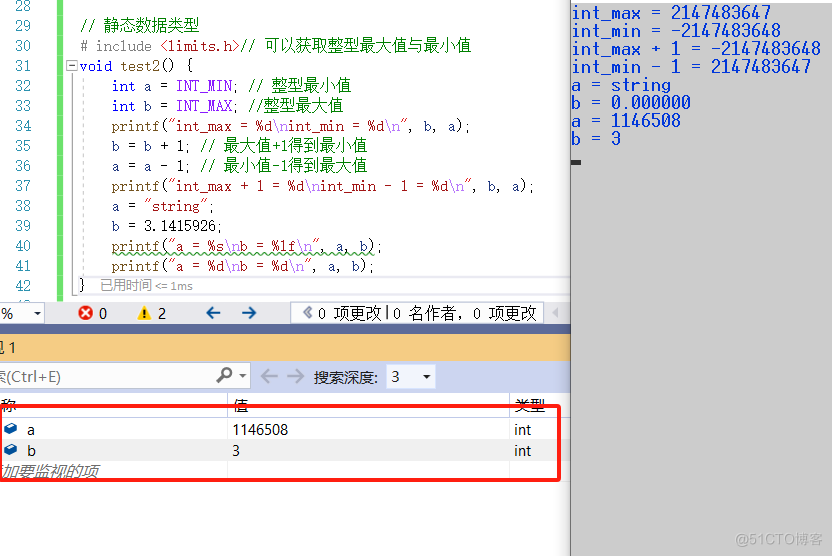The image size is (832, 556).
Task: Click the int type cell of b
Action: (523, 451)
